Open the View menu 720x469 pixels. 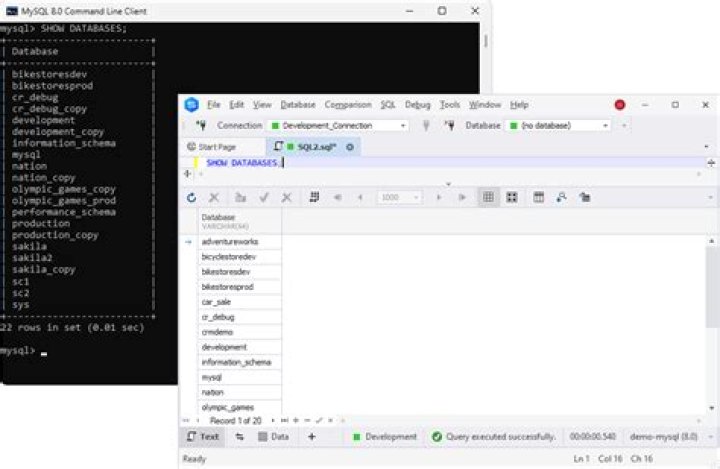[x=262, y=105]
